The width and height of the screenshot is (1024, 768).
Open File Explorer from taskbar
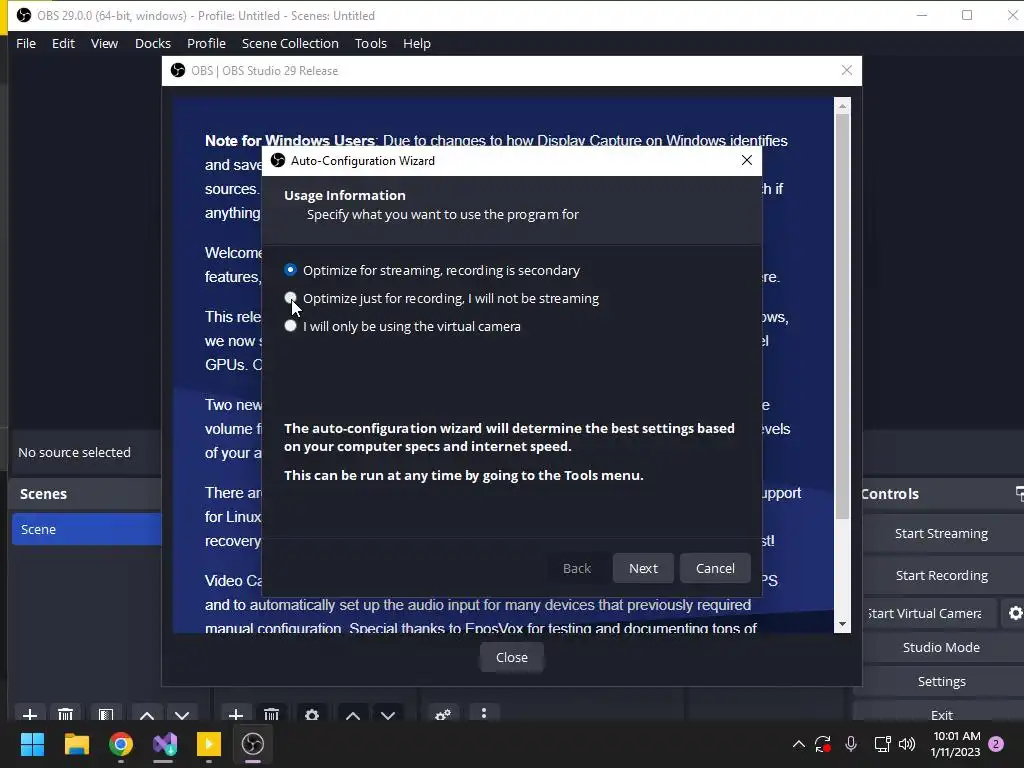coord(76,744)
